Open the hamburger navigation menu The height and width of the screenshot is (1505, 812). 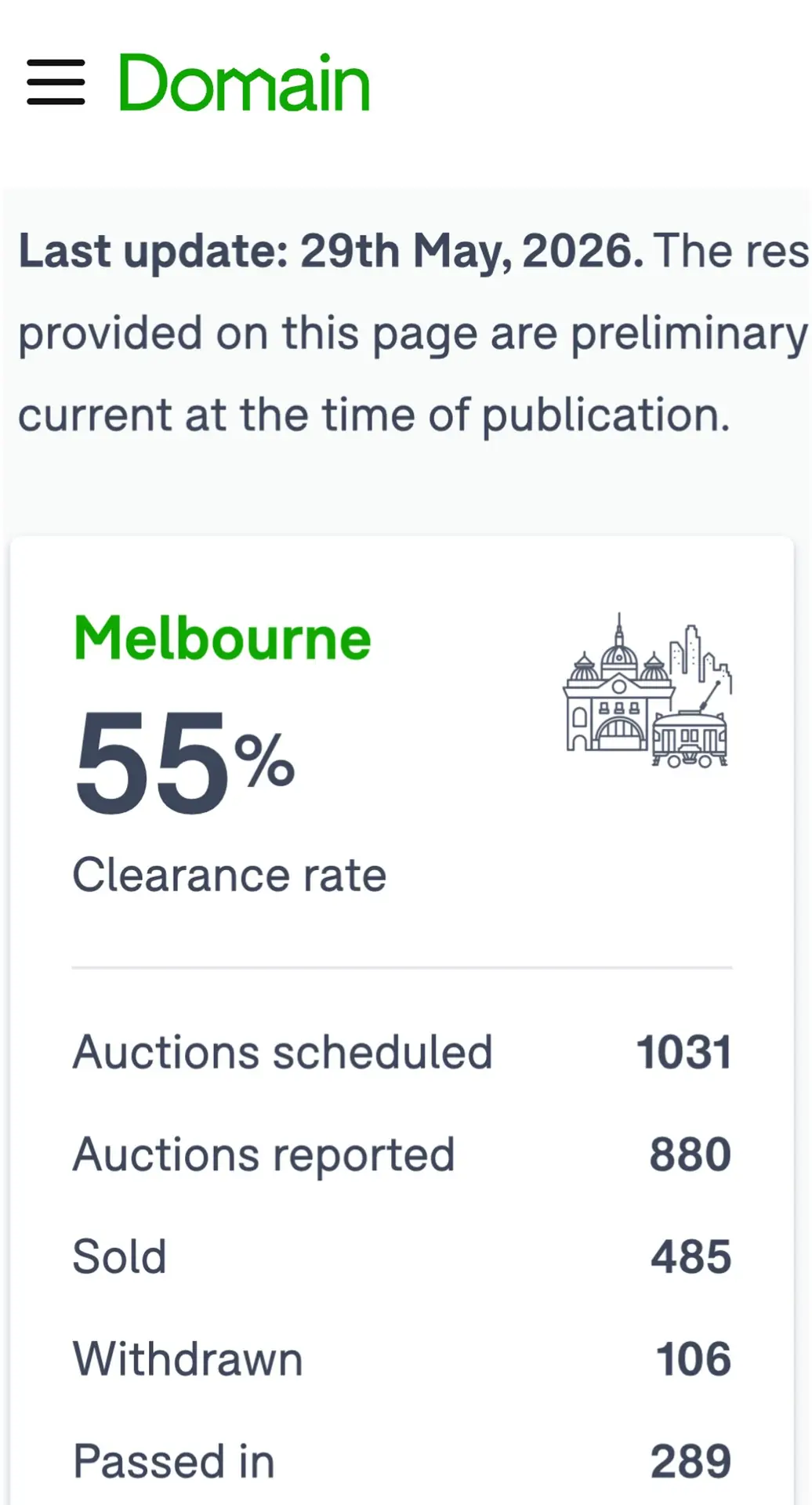pyautogui.click(x=56, y=82)
